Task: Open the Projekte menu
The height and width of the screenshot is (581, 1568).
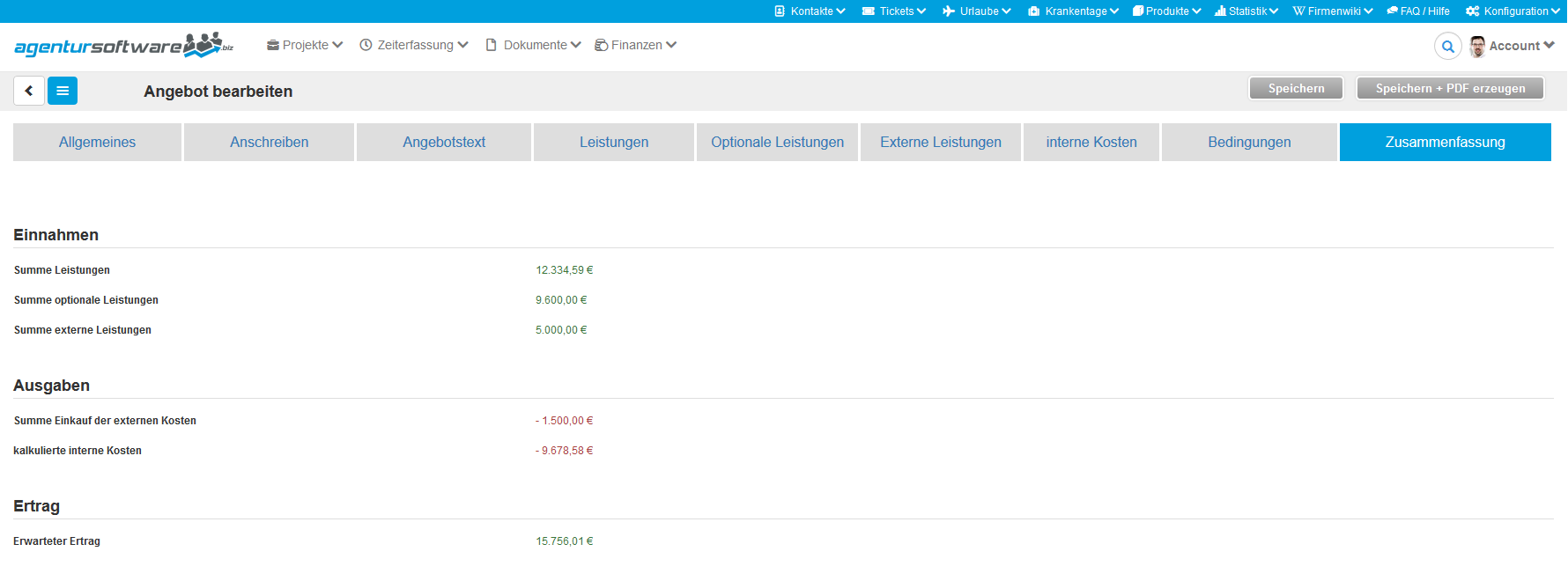Action: tap(305, 45)
